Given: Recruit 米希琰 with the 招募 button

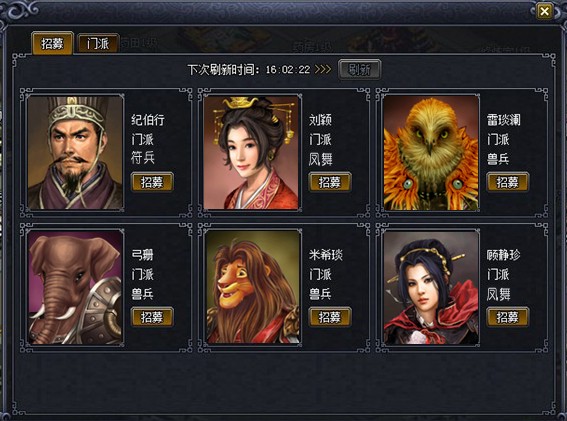Looking at the screenshot, I should (x=330, y=317).
